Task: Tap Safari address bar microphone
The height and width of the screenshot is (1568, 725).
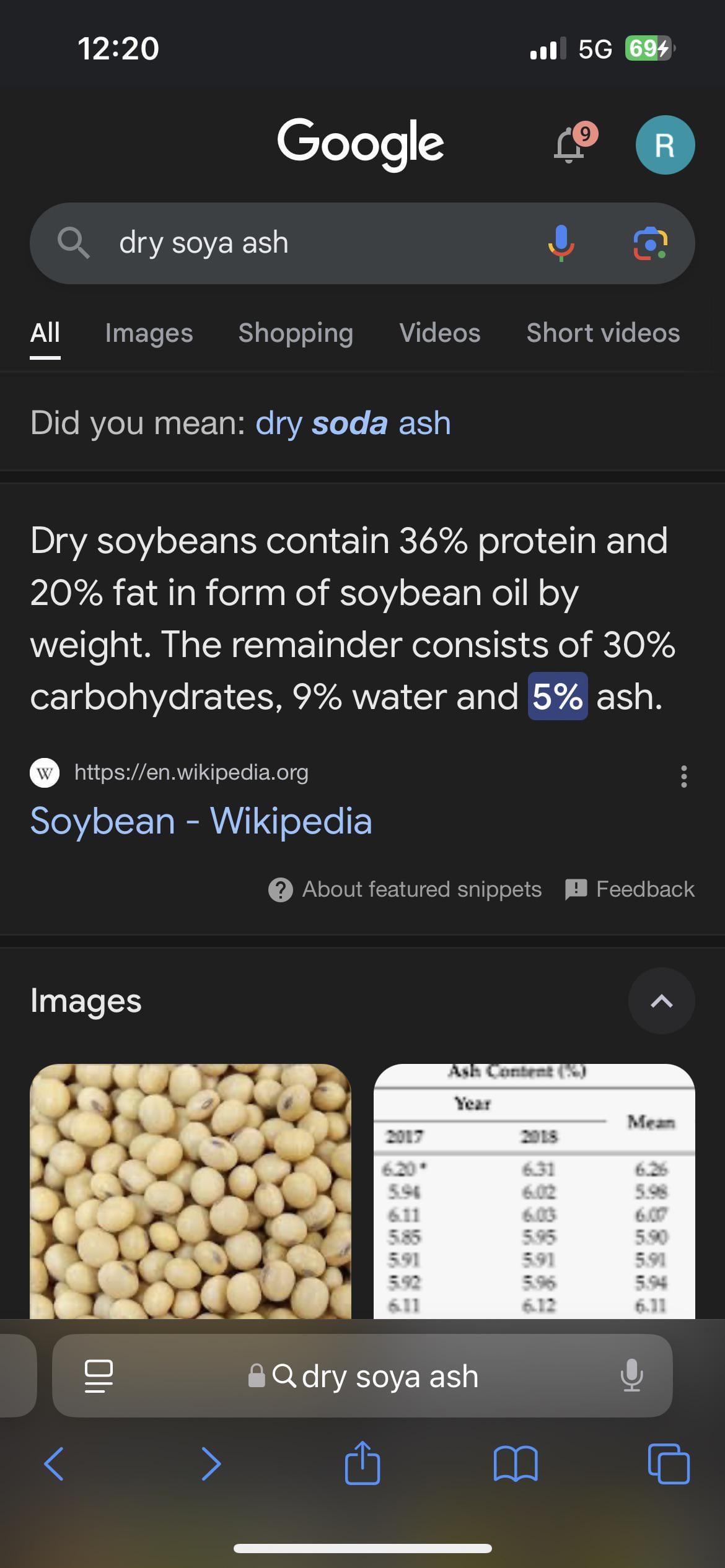Action: tap(631, 1375)
